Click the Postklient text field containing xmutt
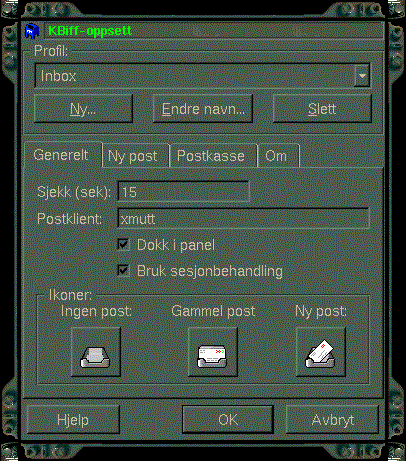 pyautogui.click(x=244, y=219)
